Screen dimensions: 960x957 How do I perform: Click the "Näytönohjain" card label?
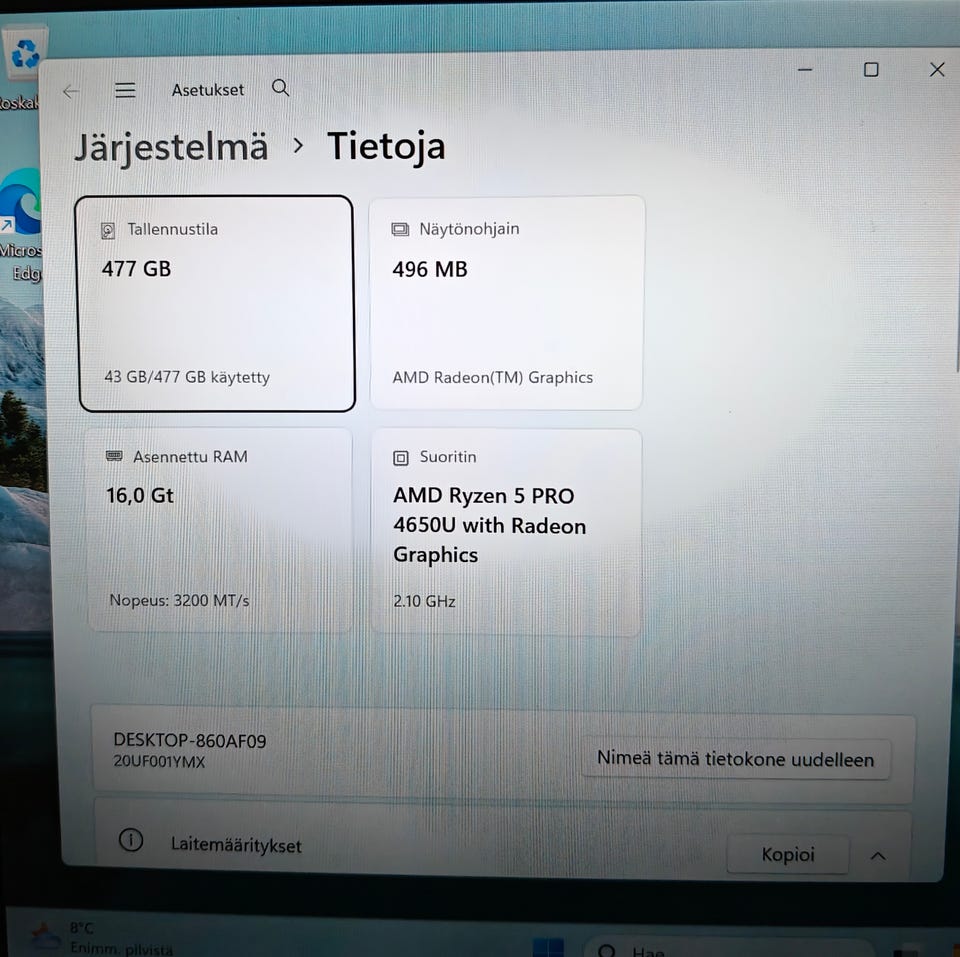(x=469, y=229)
